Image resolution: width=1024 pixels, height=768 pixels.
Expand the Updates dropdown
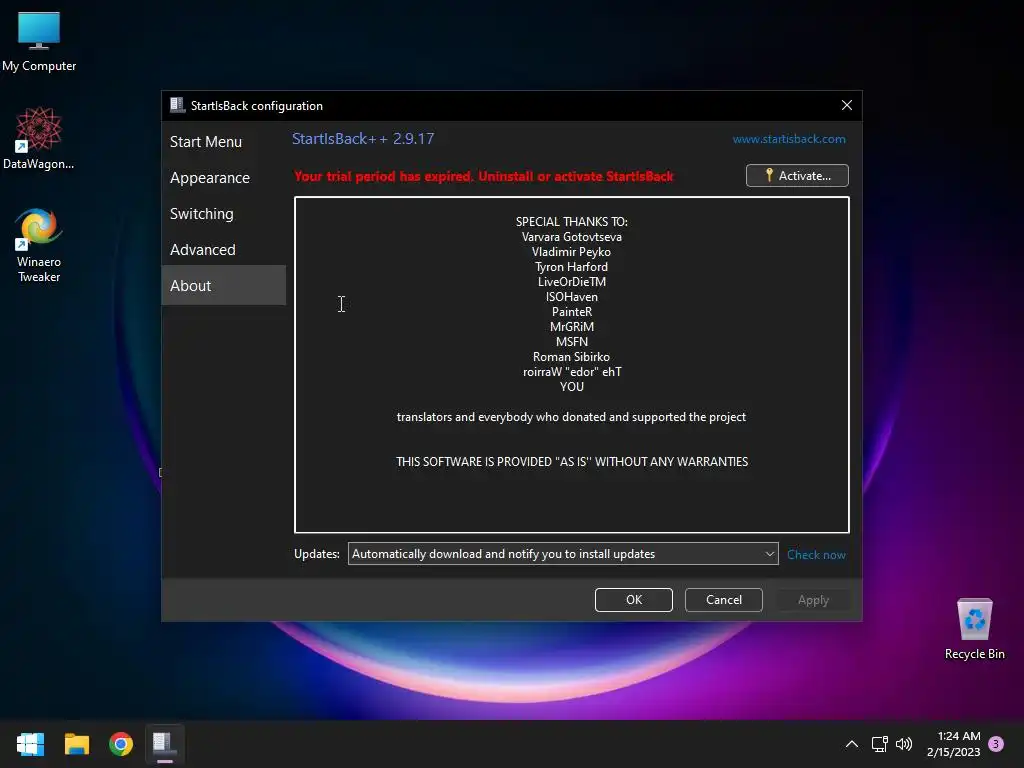click(x=563, y=554)
